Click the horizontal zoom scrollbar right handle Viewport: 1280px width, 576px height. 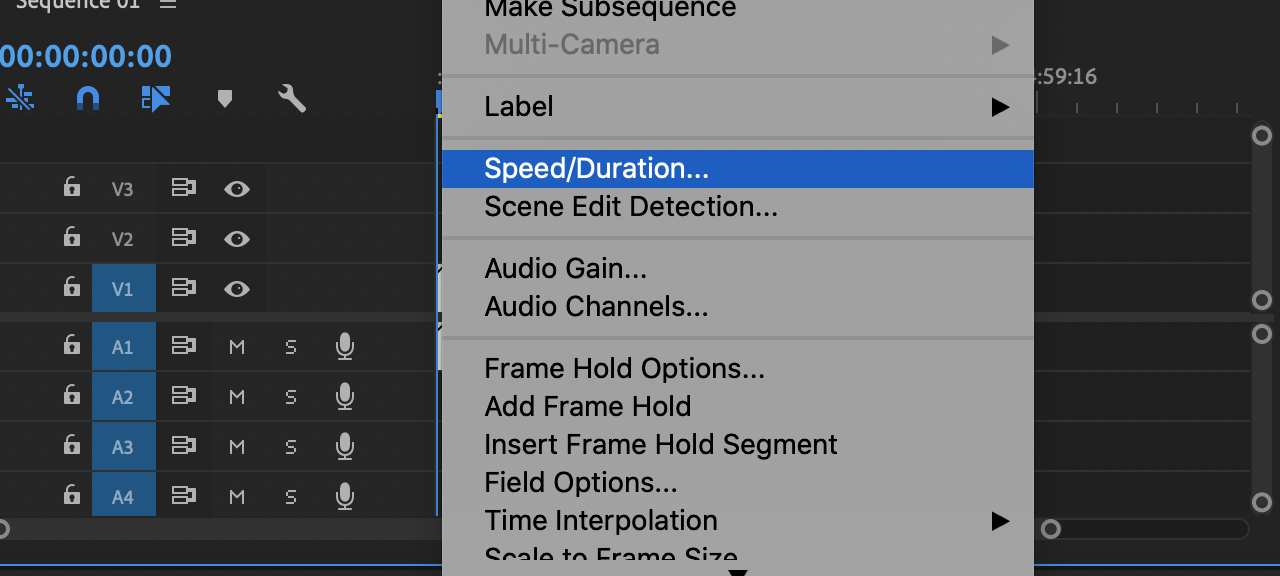[1050, 529]
